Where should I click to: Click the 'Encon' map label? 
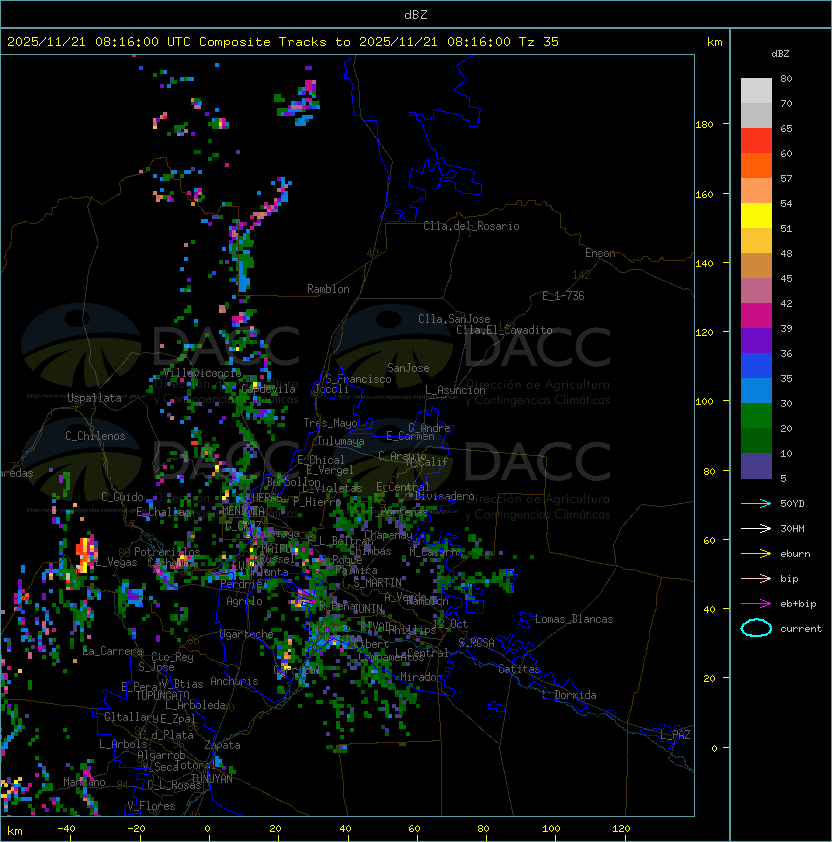600,253
